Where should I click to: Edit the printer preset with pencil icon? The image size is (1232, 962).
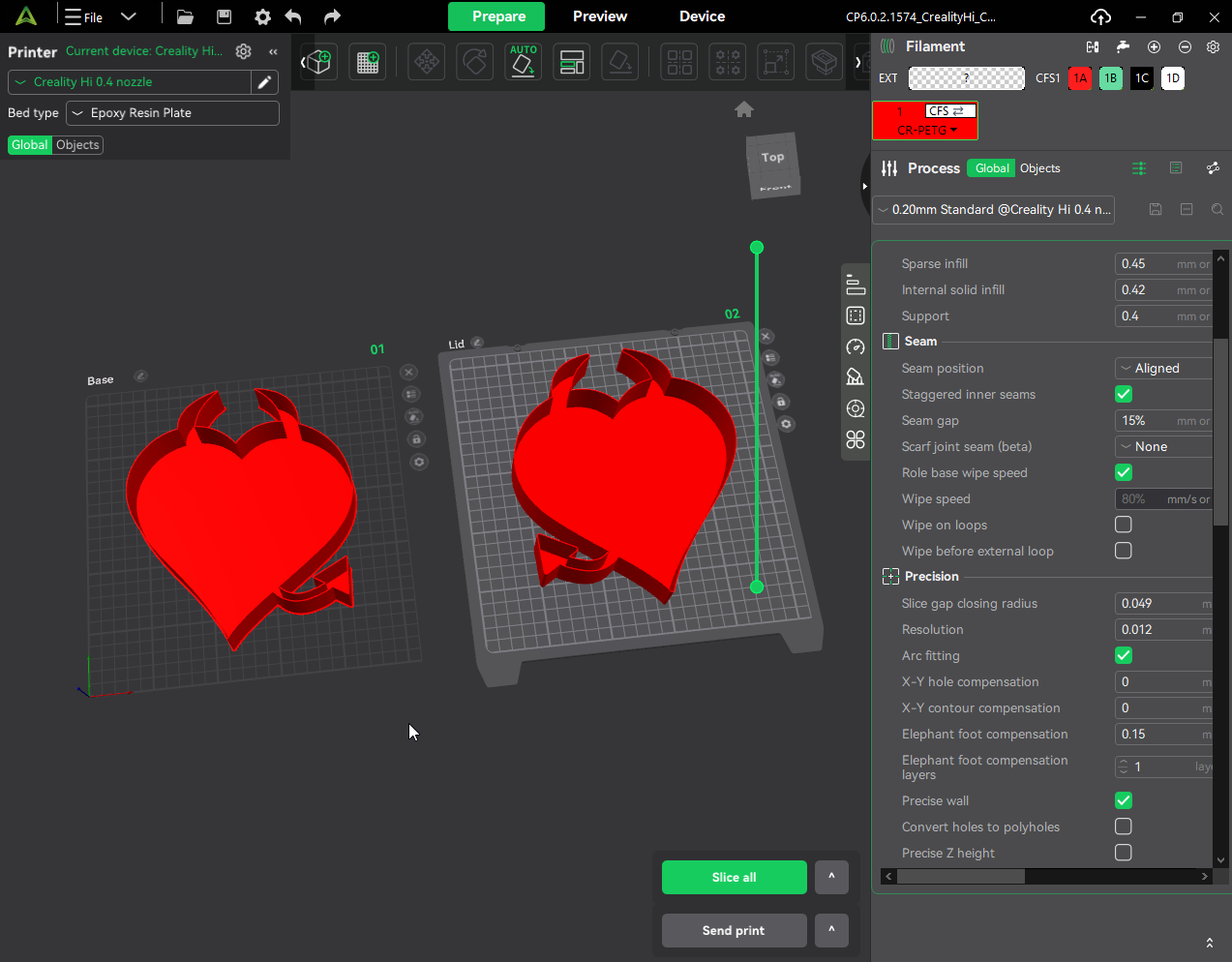264,82
